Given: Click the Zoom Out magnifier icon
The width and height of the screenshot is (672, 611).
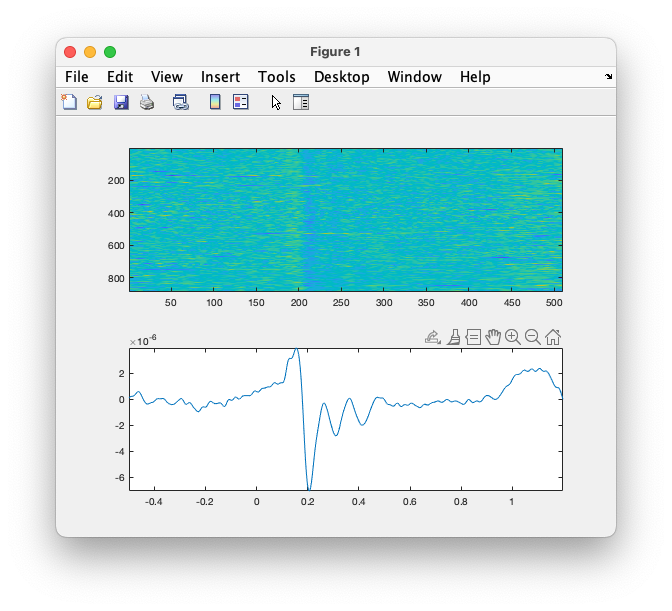Looking at the screenshot, I should [x=532, y=337].
